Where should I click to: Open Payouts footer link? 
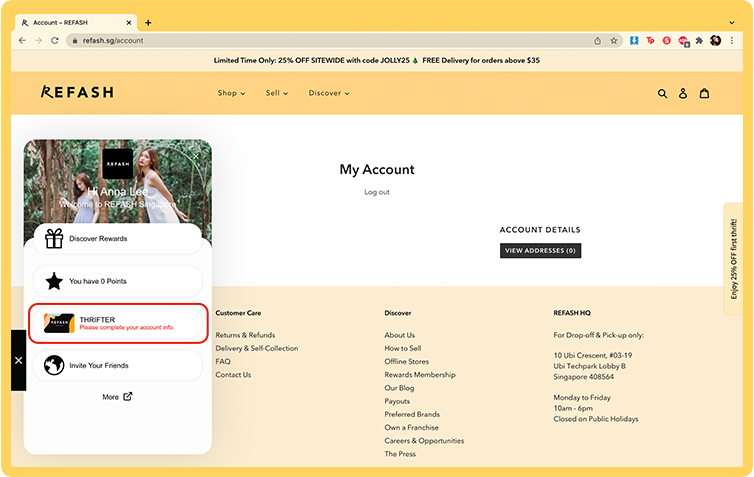pos(397,401)
